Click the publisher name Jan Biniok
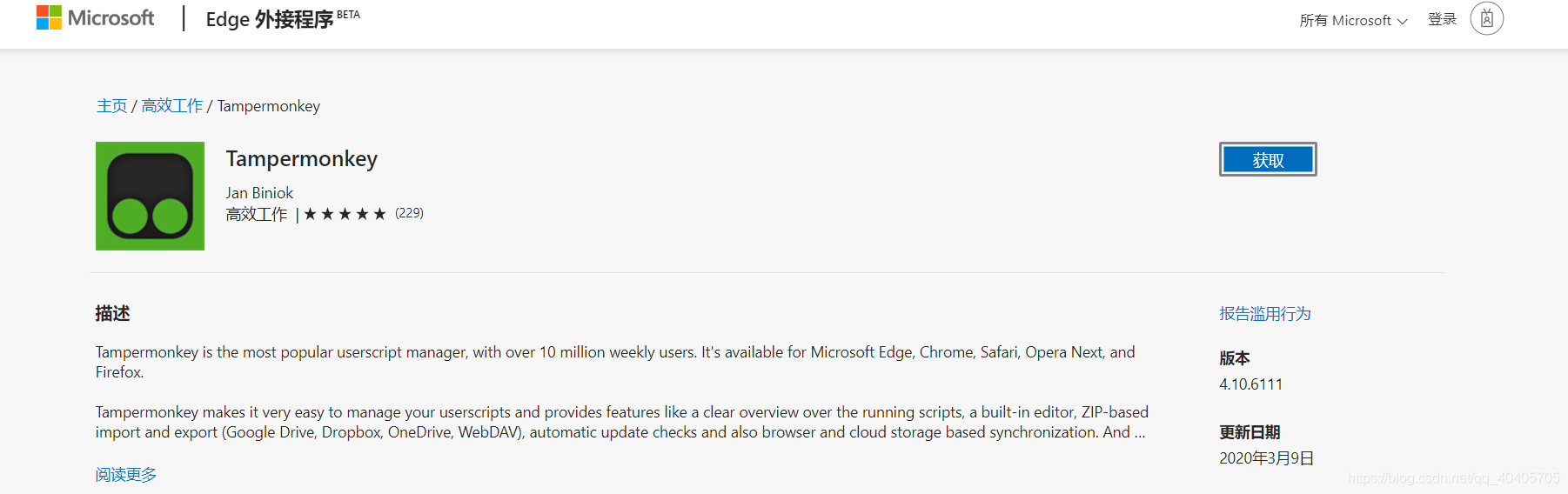The image size is (1568, 494). (x=259, y=193)
